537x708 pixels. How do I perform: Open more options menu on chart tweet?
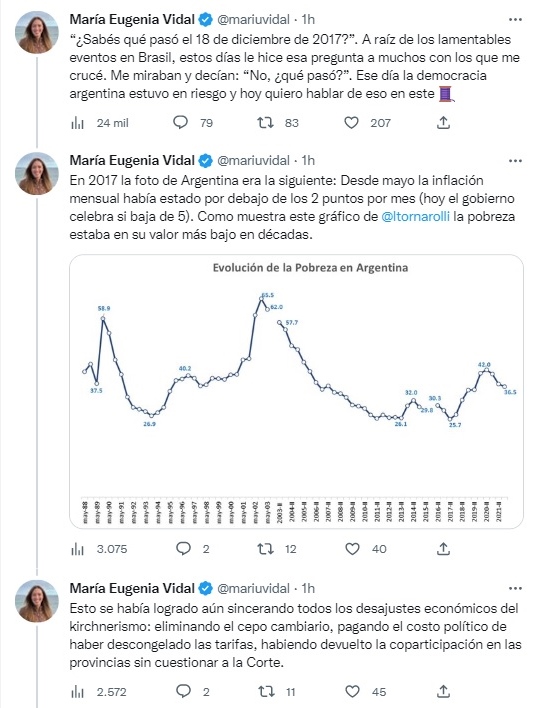pyautogui.click(x=515, y=161)
